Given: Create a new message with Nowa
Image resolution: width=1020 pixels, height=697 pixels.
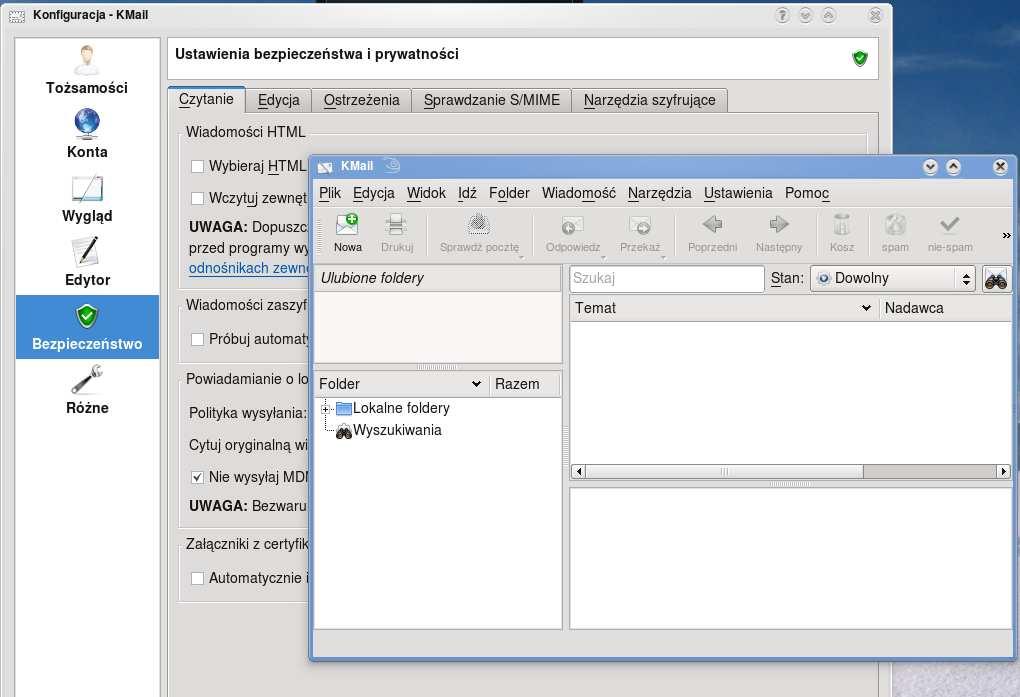Looking at the screenshot, I should [x=347, y=233].
